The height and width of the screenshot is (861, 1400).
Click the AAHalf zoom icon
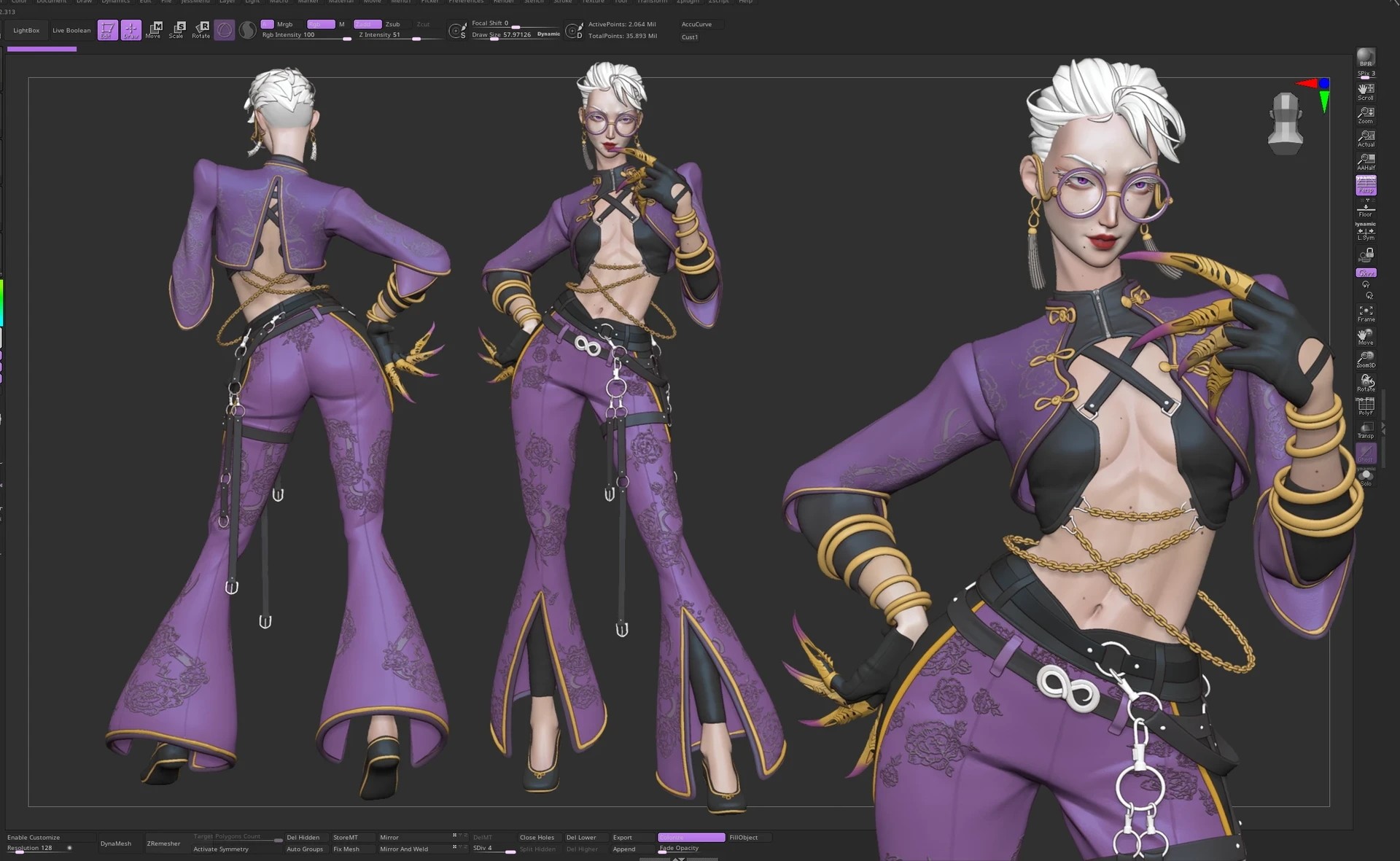point(1366,162)
